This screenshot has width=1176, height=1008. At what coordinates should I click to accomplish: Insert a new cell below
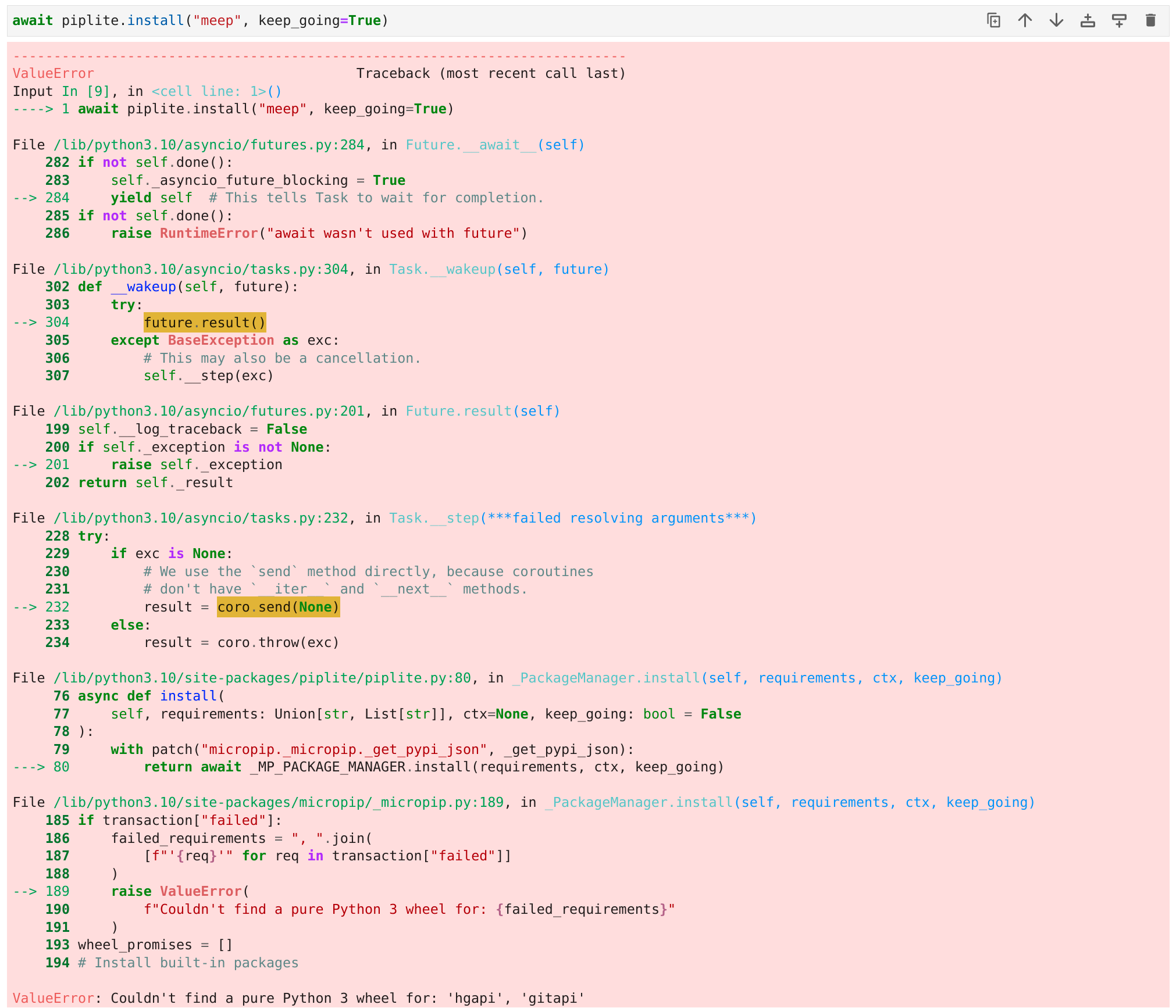tap(1120, 20)
